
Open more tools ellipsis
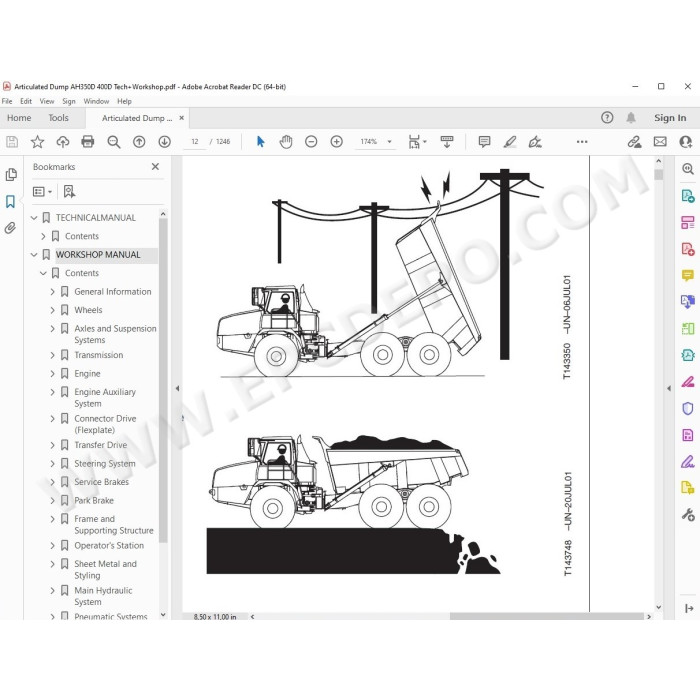582,142
